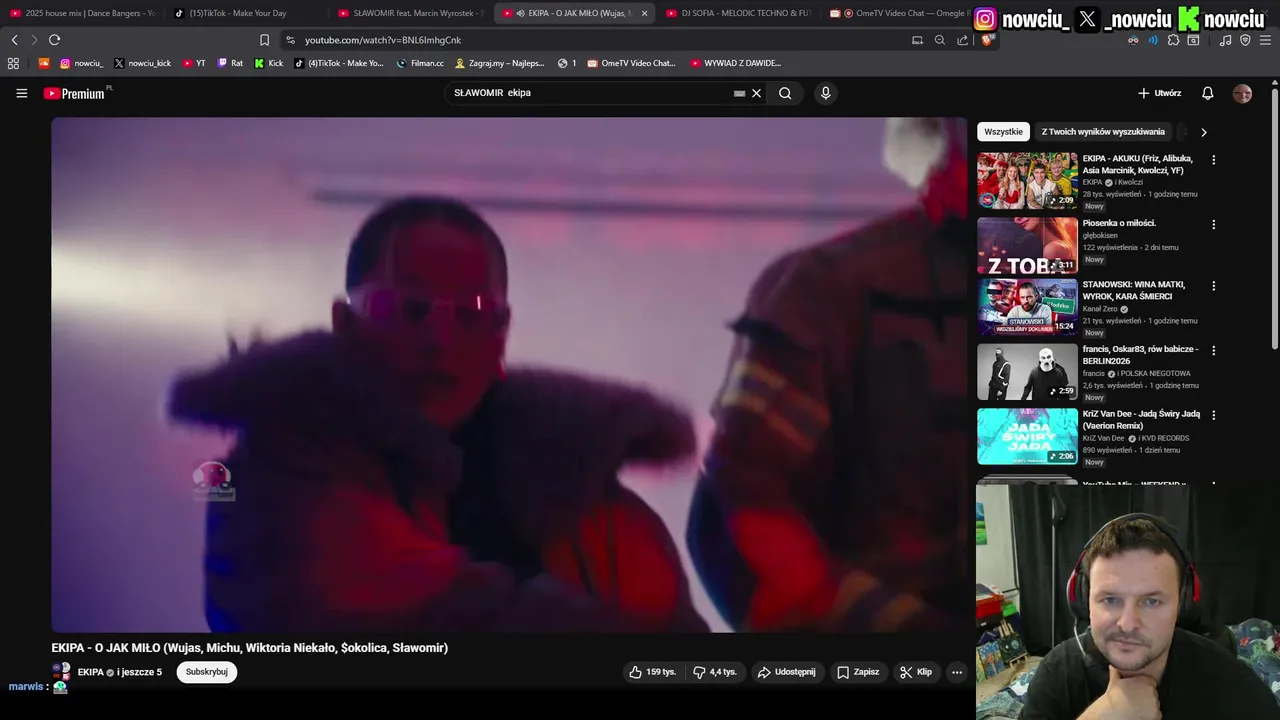This screenshot has height=720, width=1280.
Task: Bookmark this page with the address bar icon
Action: tap(264, 40)
